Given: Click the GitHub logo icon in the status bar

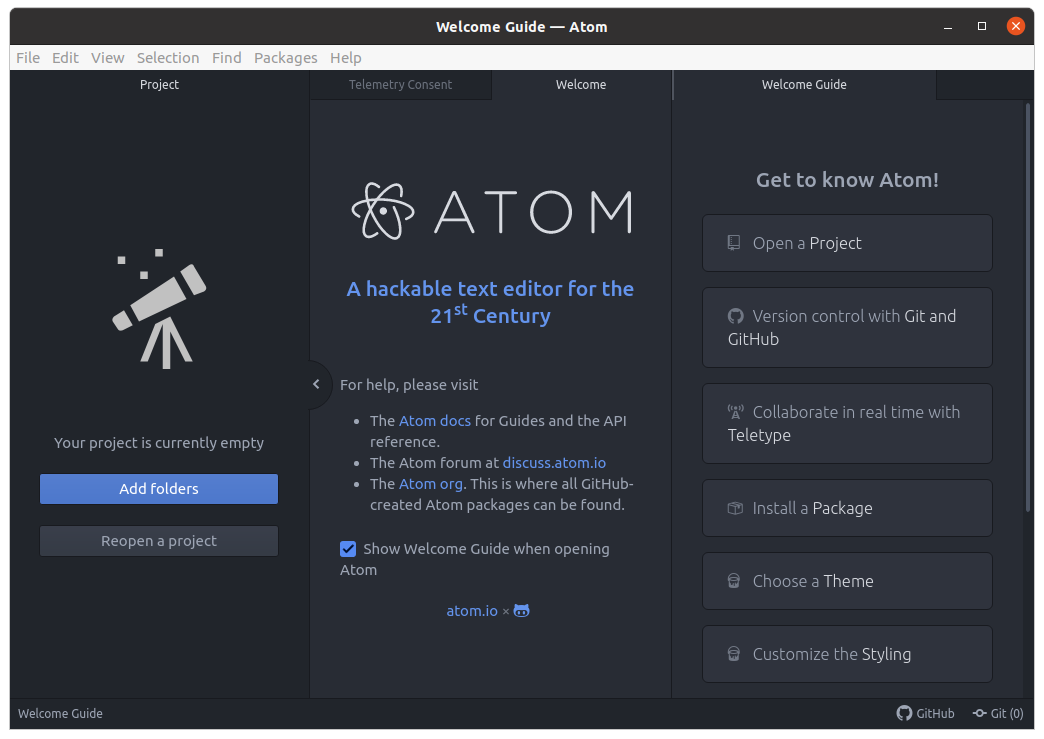Looking at the screenshot, I should click(x=904, y=713).
